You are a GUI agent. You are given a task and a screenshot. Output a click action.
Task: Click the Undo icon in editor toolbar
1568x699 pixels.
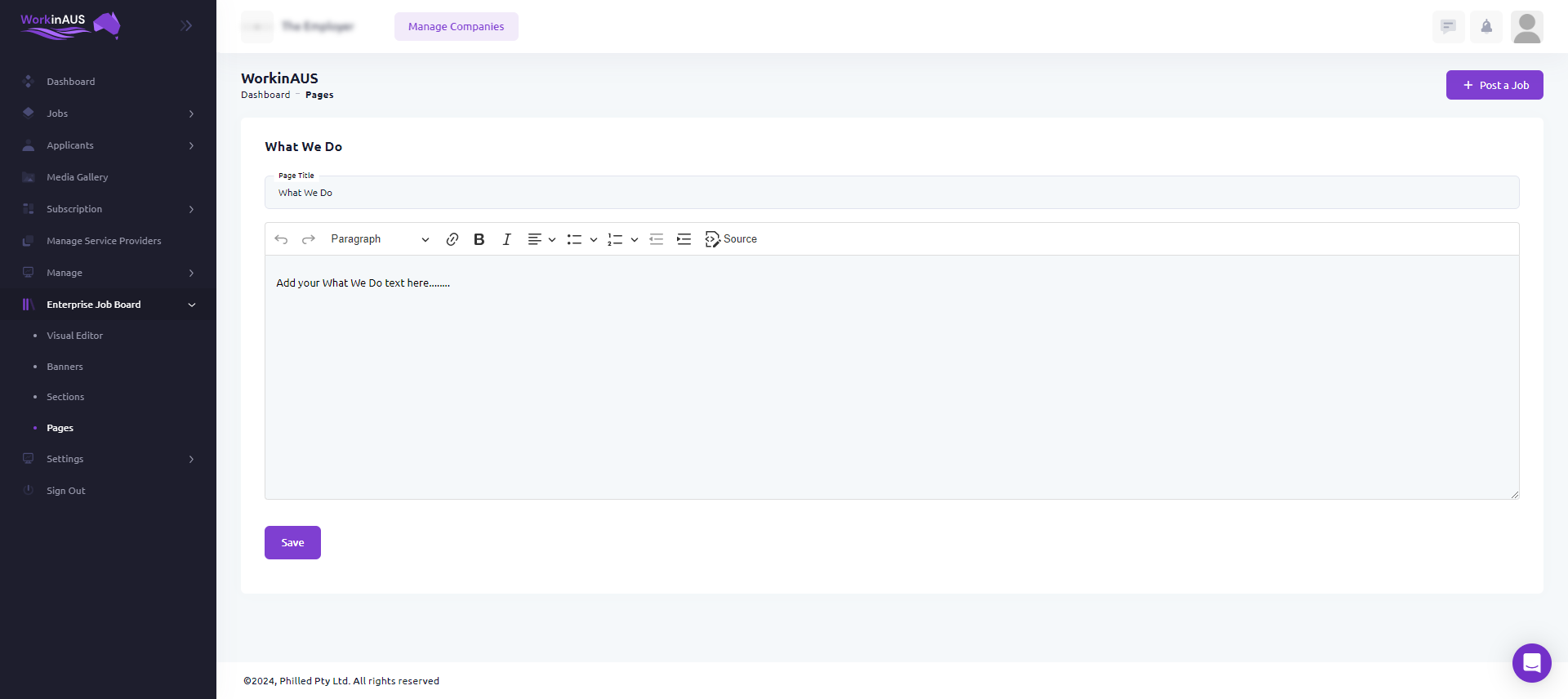(281, 239)
